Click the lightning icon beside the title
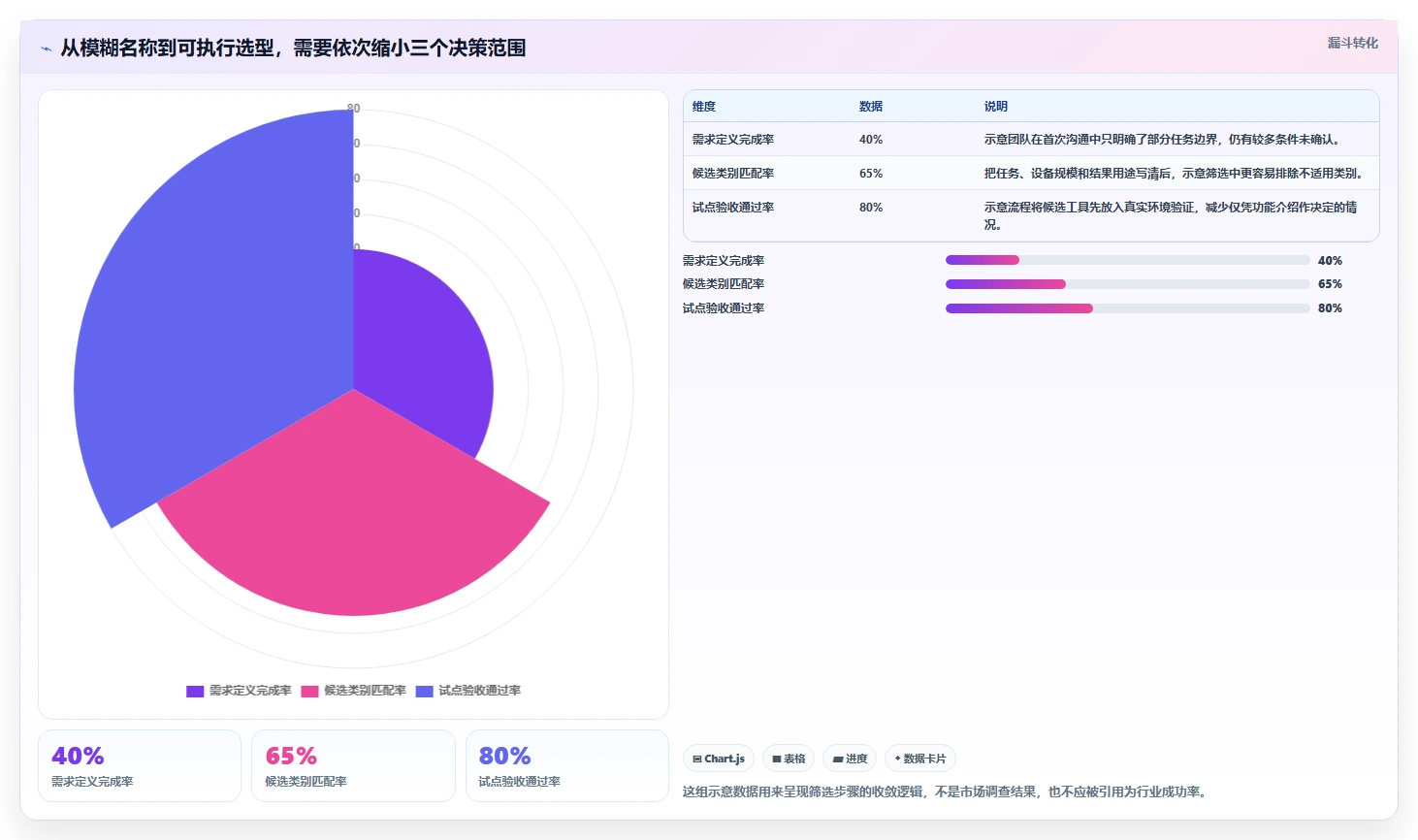 point(46,48)
